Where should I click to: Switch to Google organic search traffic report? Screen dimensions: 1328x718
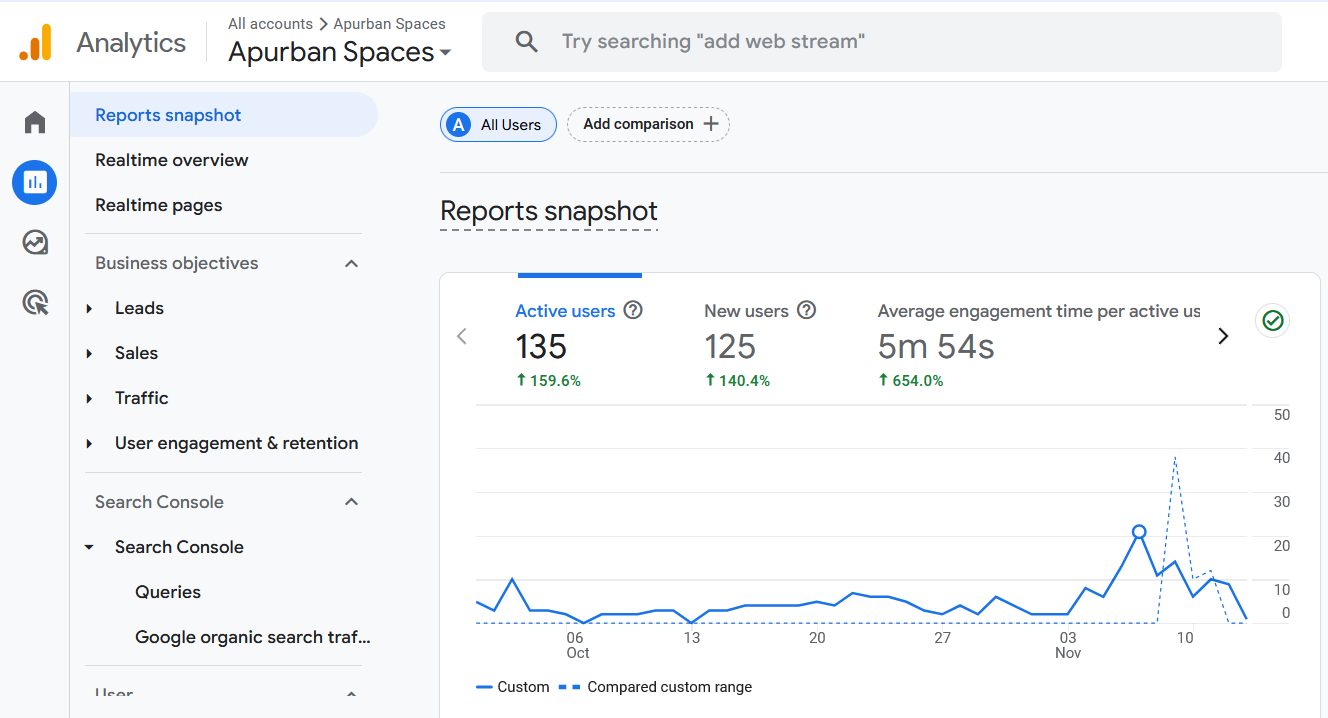coord(251,637)
